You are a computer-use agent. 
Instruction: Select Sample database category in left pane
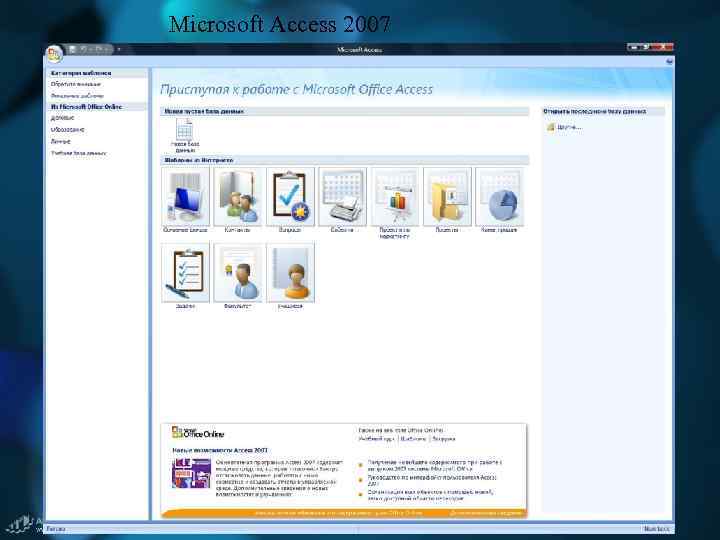[79, 153]
